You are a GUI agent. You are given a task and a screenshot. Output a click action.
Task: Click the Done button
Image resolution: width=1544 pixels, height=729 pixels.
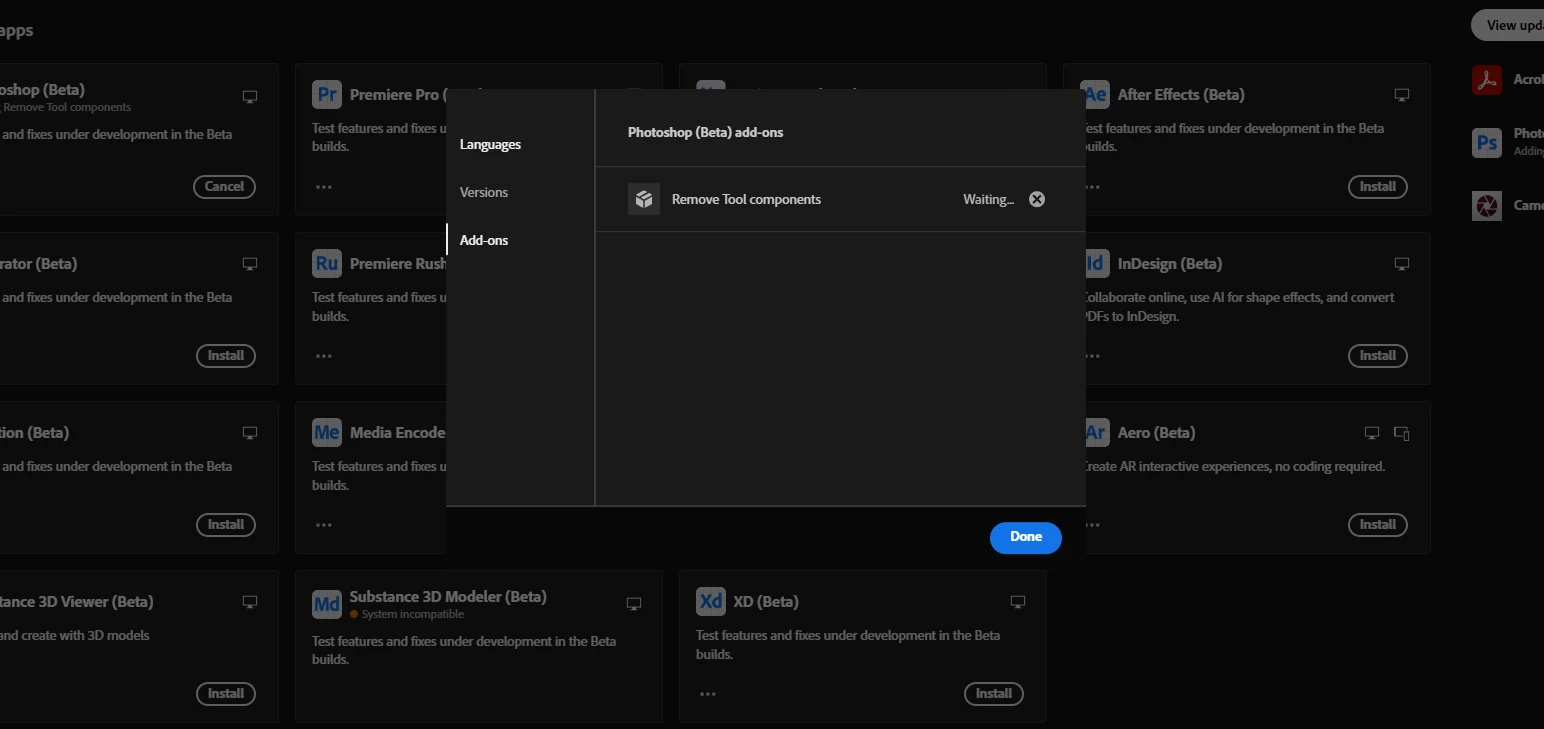[1026, 537]
